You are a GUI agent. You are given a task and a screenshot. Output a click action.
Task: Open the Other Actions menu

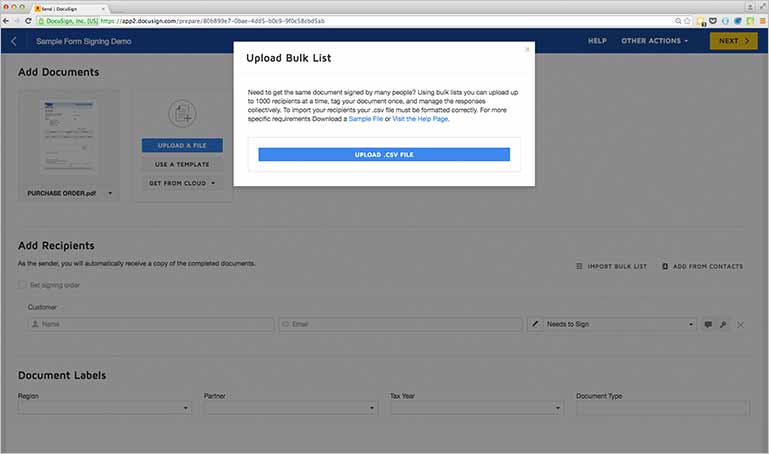click(x=654, y=41)
